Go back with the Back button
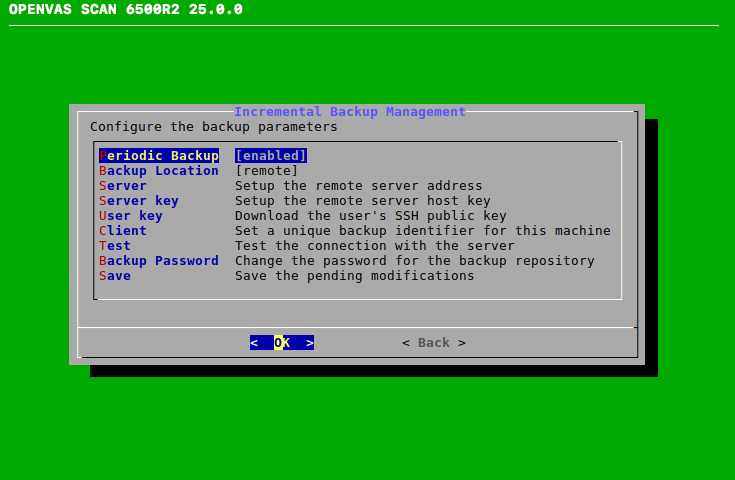 click(x=433, y=343)
